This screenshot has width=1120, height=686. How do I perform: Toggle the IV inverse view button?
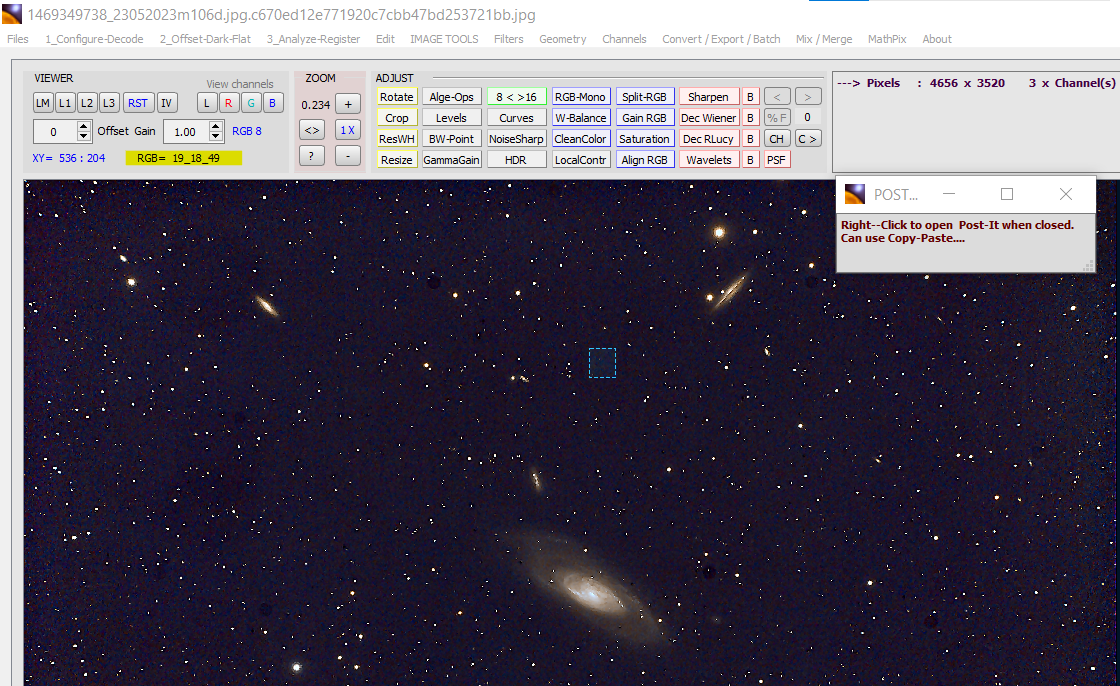click(x=166, y=103)
